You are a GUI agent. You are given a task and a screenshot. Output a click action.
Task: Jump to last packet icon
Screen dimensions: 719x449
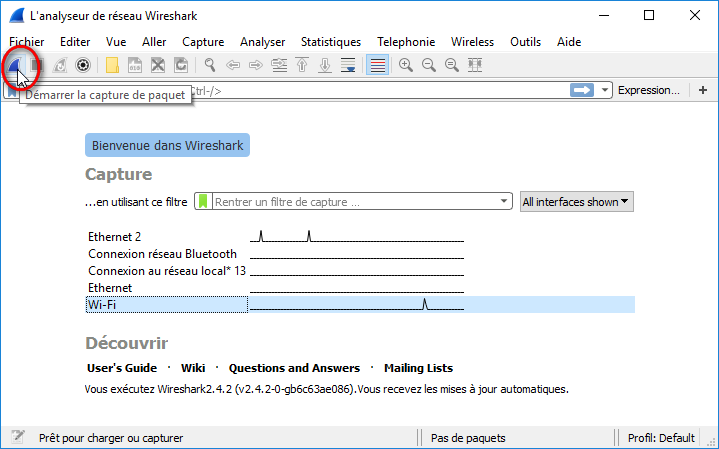(x=325, y=65)
